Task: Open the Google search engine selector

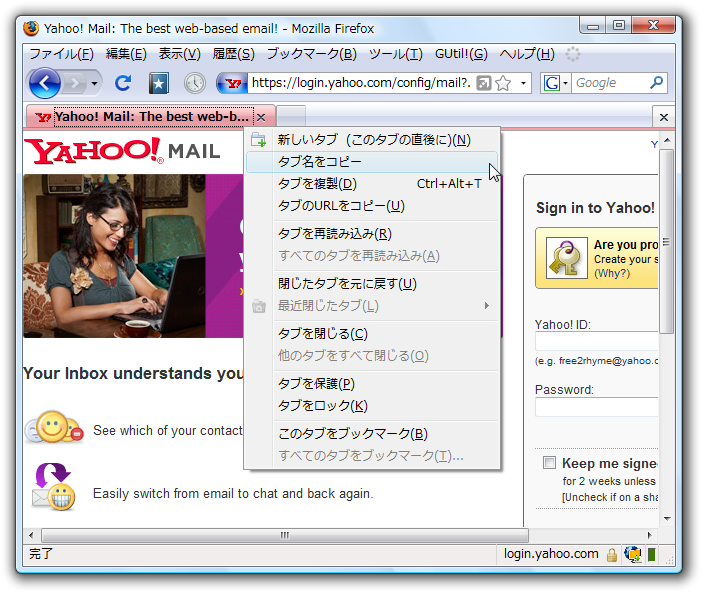Action: click(x=555, y=83)
